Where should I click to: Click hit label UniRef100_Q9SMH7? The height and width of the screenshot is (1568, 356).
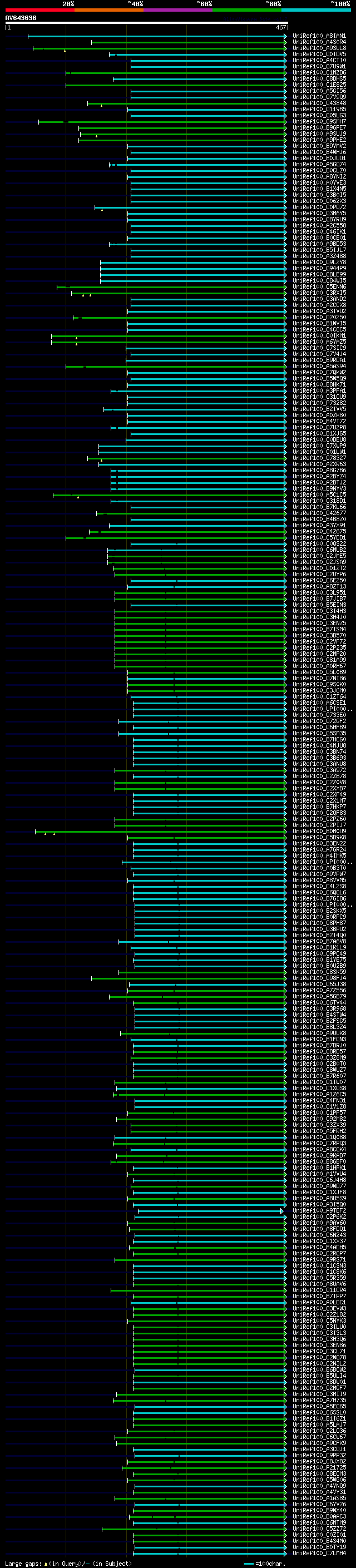pos(319,122)
